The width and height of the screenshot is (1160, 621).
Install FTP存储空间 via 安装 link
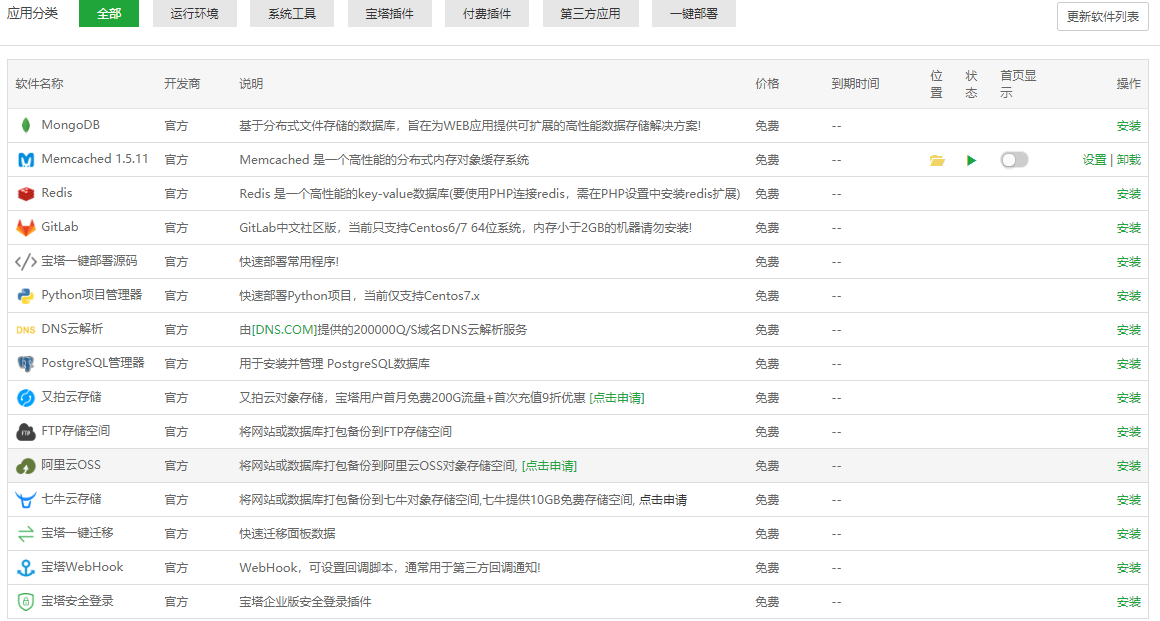coord(1129,432)
